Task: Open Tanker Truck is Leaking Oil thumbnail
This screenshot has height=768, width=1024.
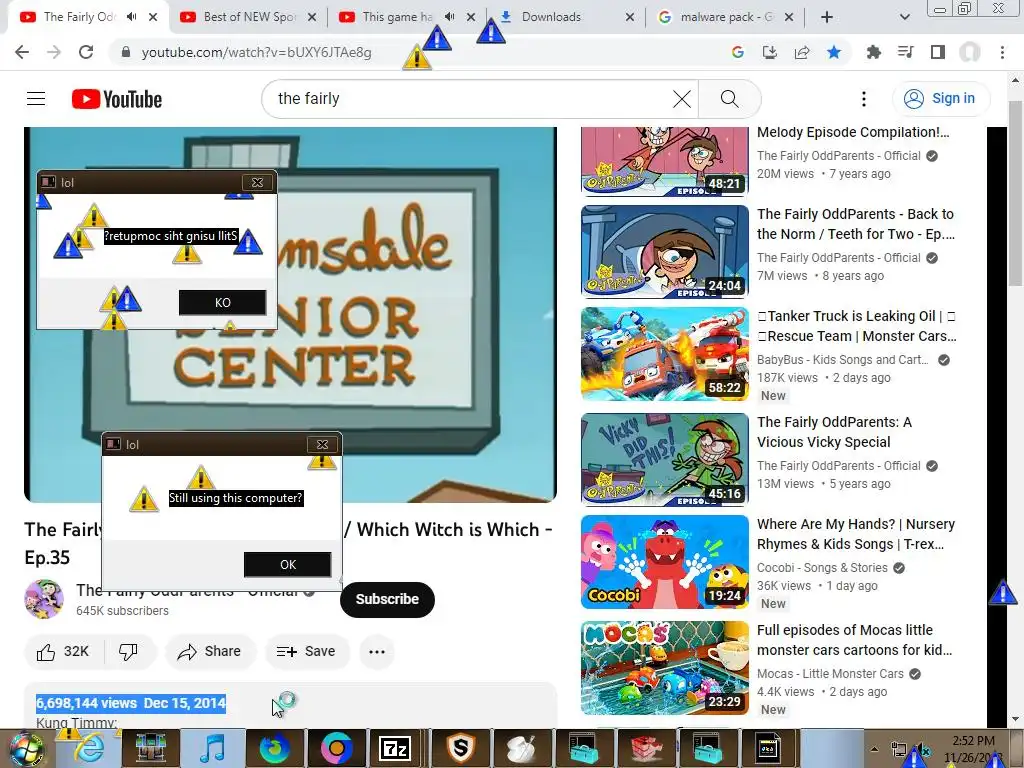Action: click(x=665, y=354)
